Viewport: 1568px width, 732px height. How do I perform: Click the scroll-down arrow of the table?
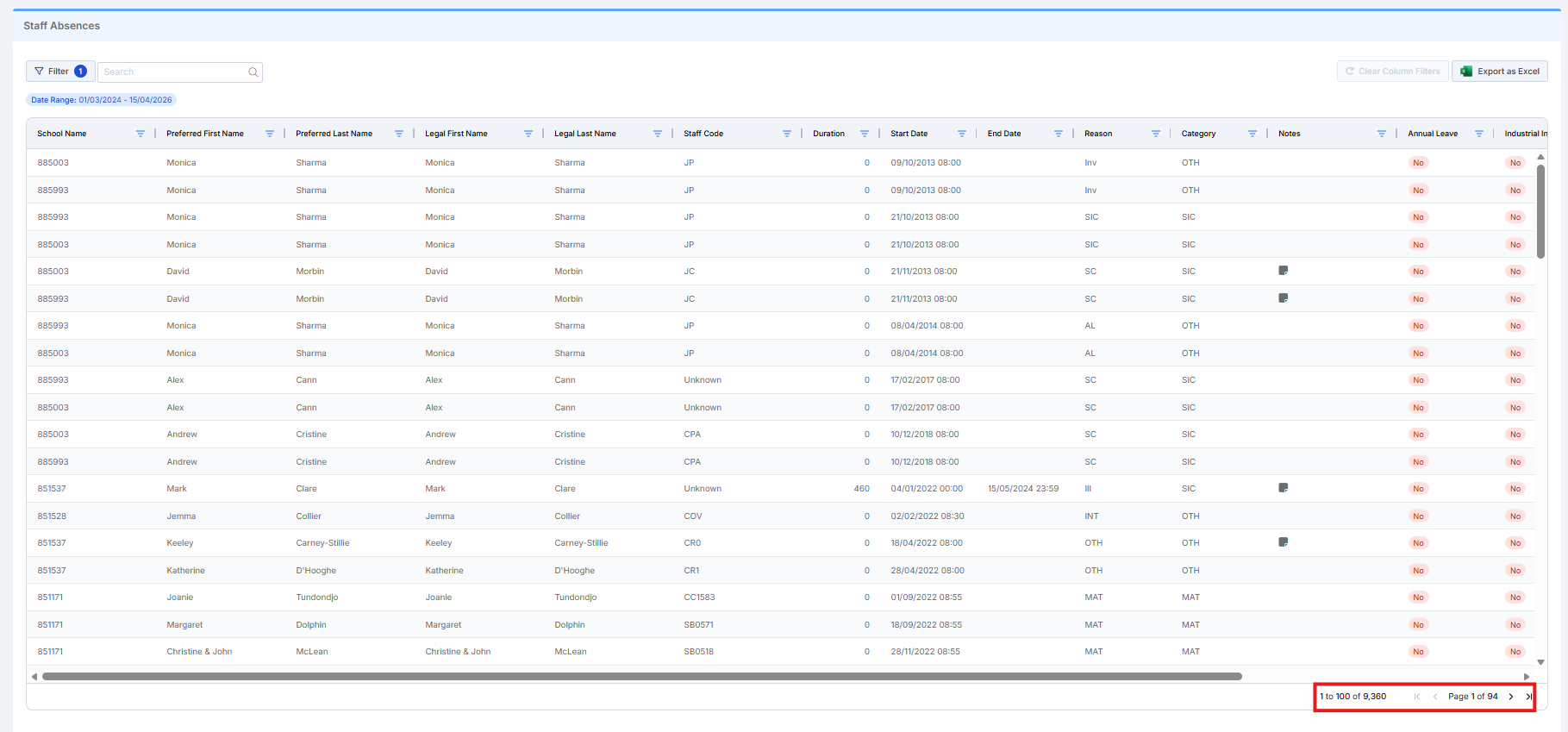tap(1540, 662)
